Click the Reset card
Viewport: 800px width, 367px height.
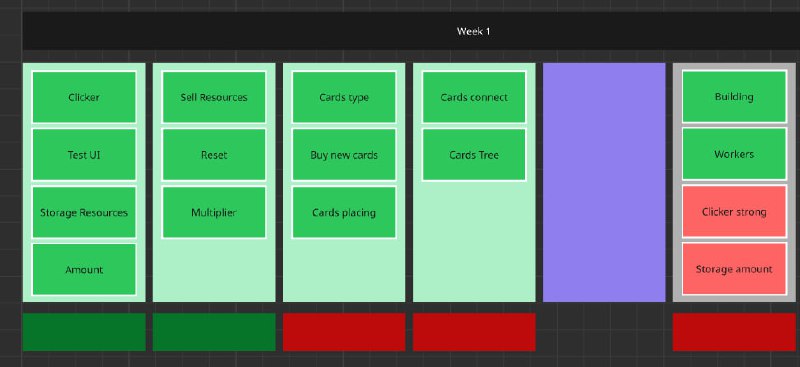pyautogui.click(x=214, y=155)
